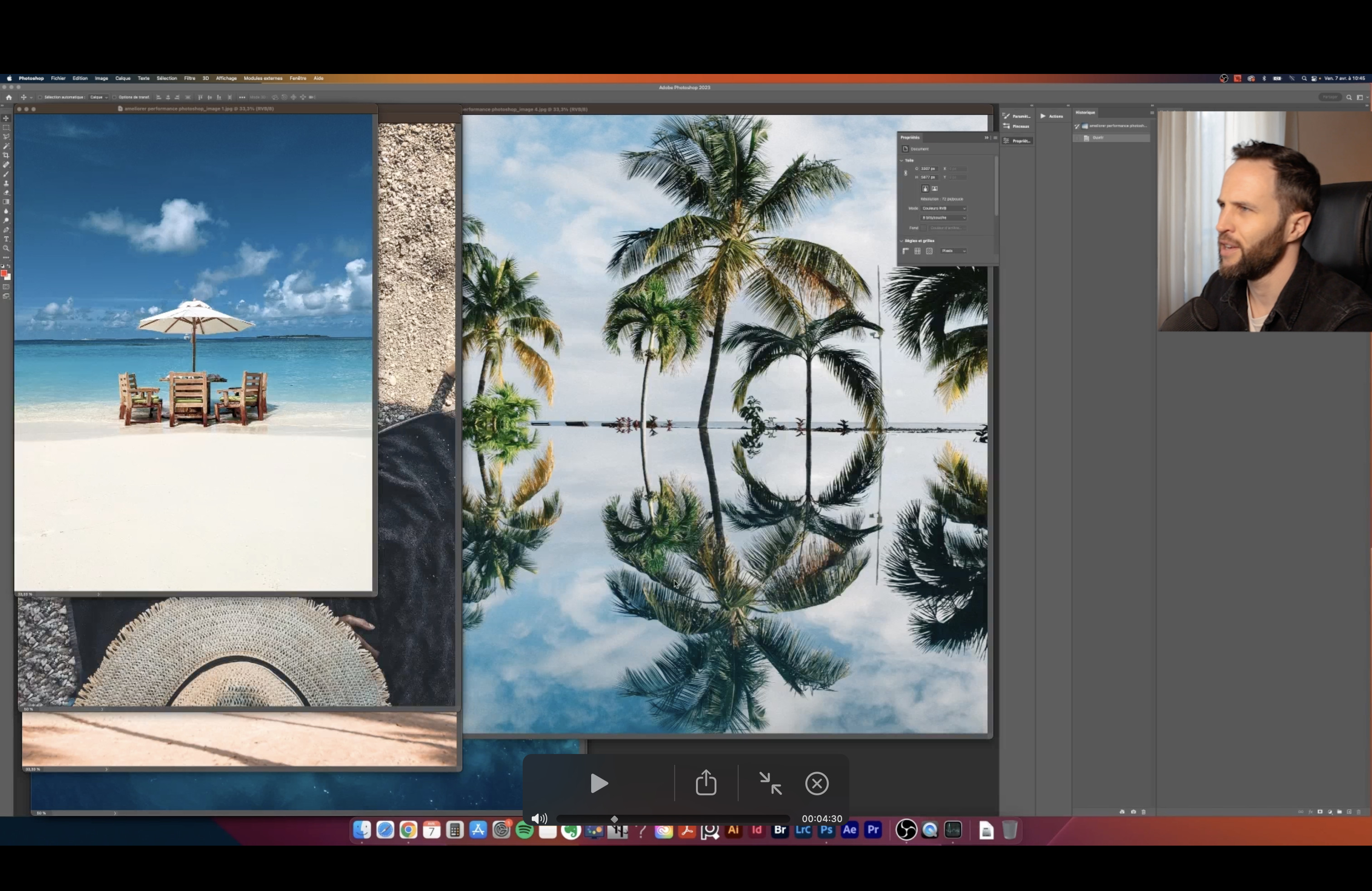Select the Brush tool
Viewport: 1372px width, 891px height.
click(x=6, y=174)
